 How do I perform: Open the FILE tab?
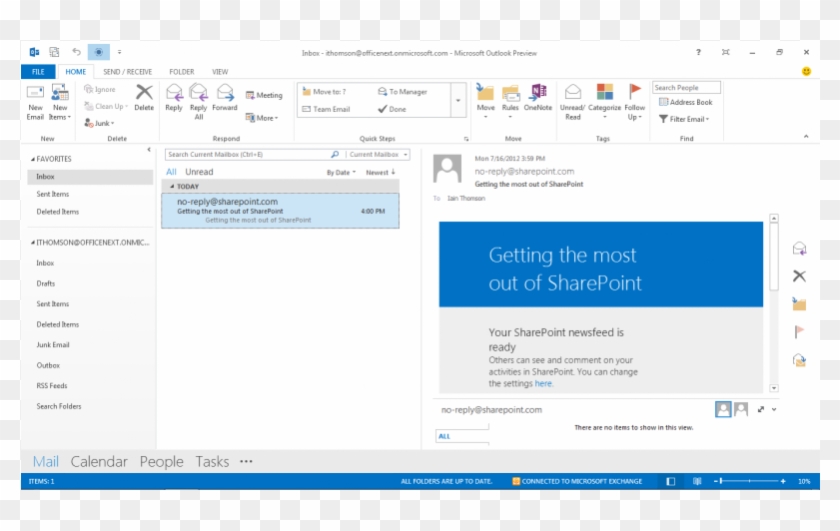[x=38, y=71]
